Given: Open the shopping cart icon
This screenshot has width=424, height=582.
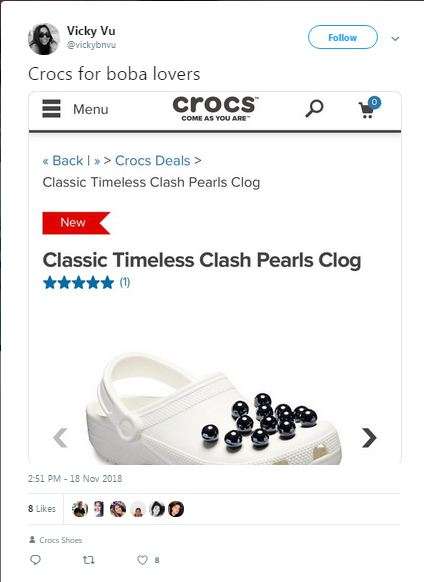Looking at the screenshot, I should point(370,107).
